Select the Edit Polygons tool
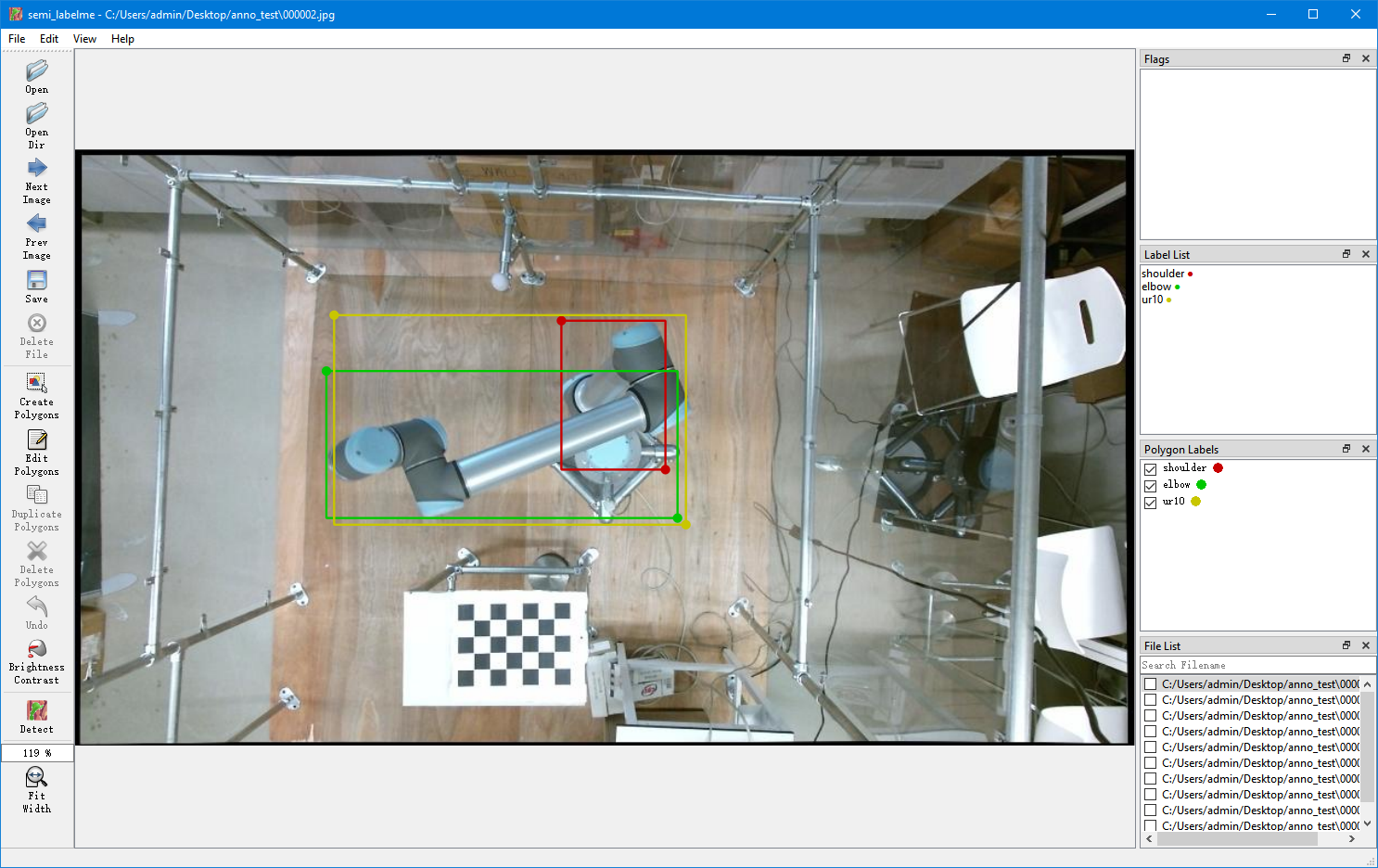The image size is (1378, 868). (37, 440)
